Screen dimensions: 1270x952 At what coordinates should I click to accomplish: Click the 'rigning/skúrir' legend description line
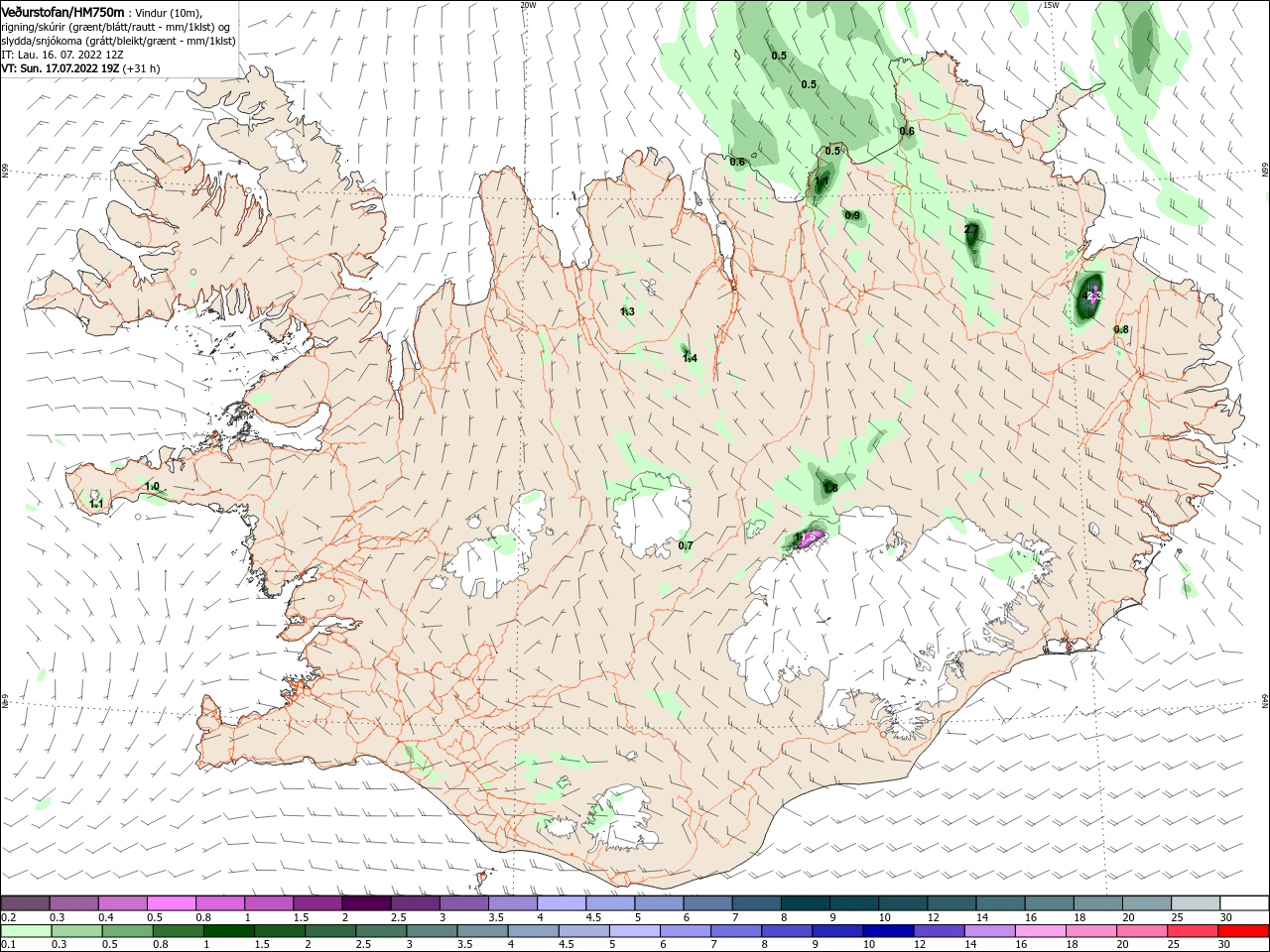[x=117, y=27]
